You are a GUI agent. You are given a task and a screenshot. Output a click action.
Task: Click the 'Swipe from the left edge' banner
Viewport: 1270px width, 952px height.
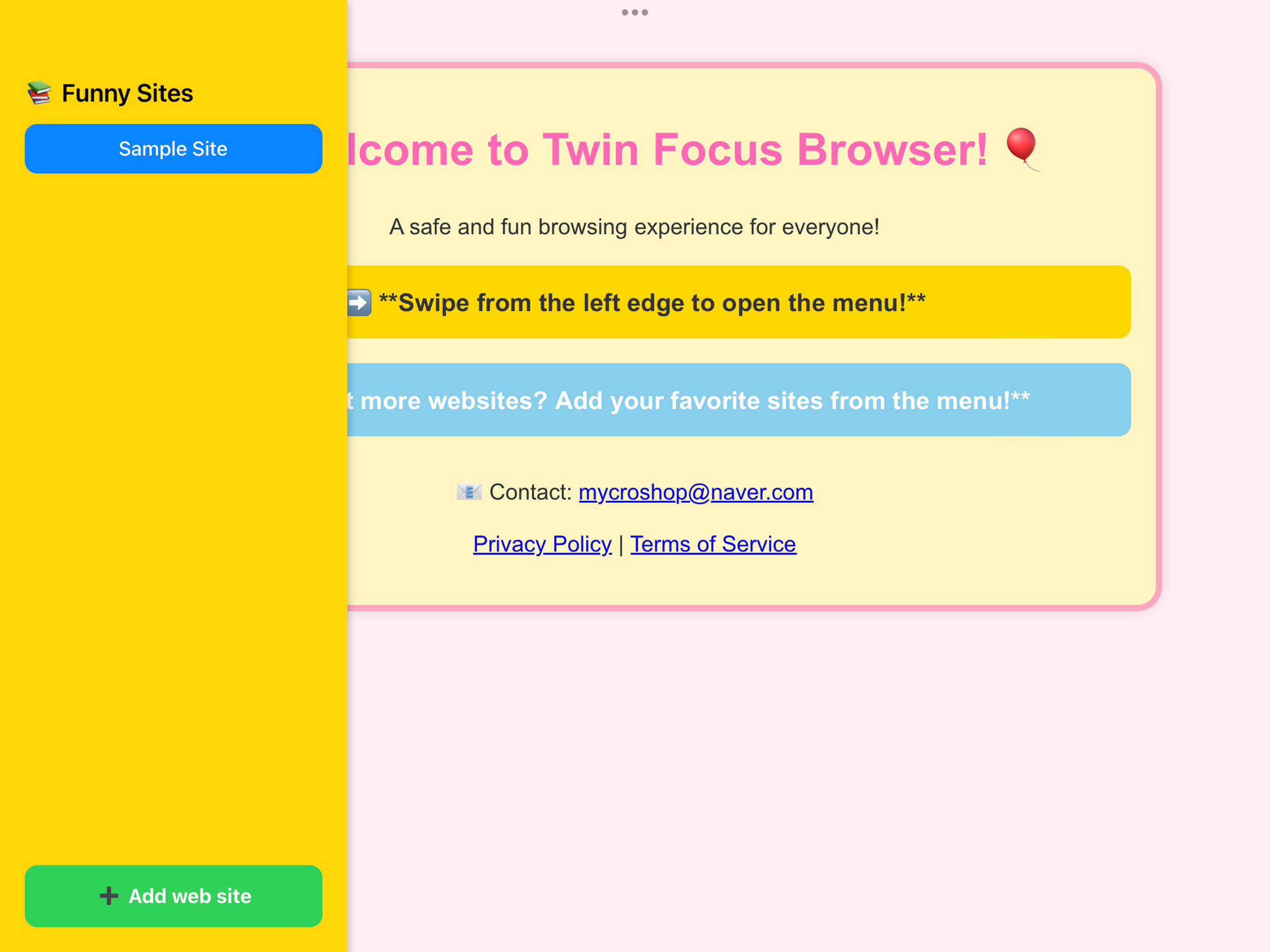coord(739,302)
